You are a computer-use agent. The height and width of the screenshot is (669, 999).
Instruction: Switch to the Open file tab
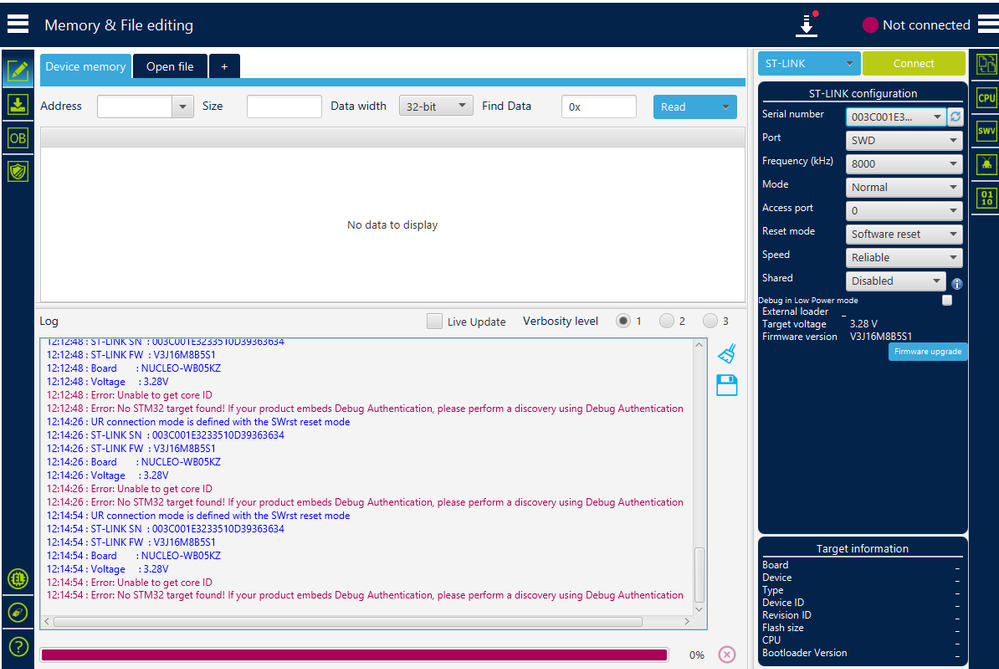point(169,66)
